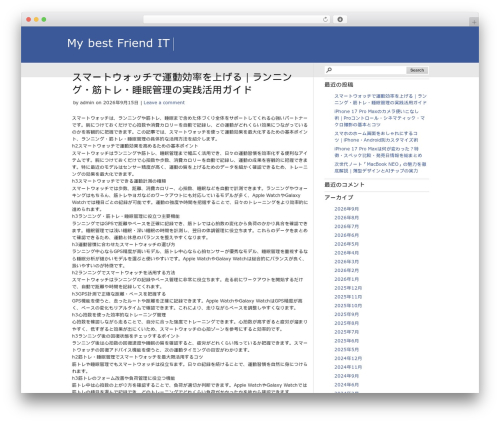This screenshot has width=500, height=423.
Task: Click the subheading h2スマートウォッチで運動効率を高めるための基本ポイント
Action: [135, 146]
